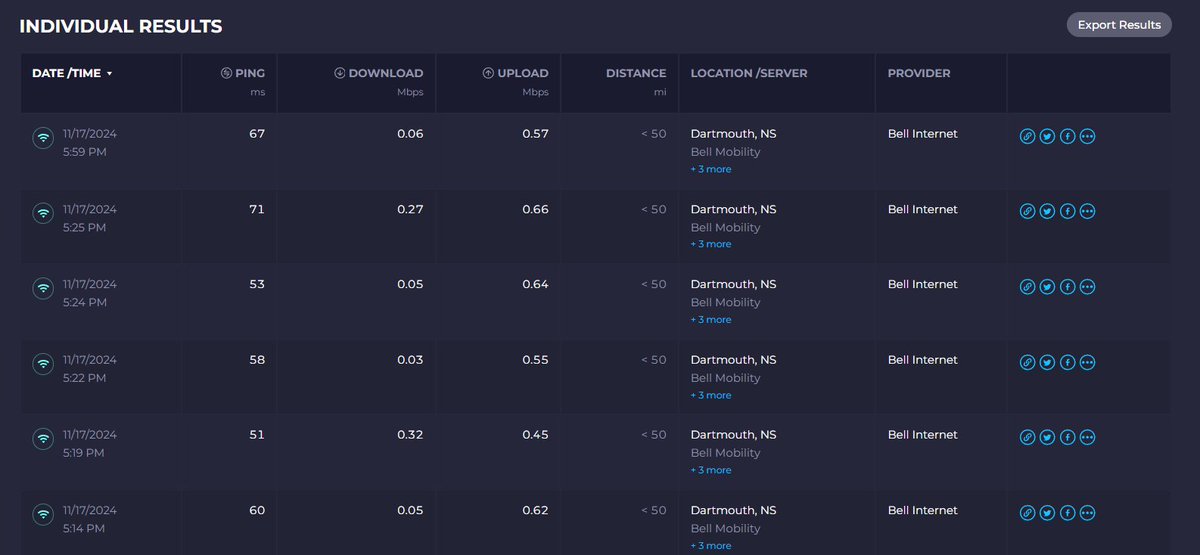This screenshot has width=1200, height=555.
Task: Sort by Location/Server column header
Action: pos(749,73)
